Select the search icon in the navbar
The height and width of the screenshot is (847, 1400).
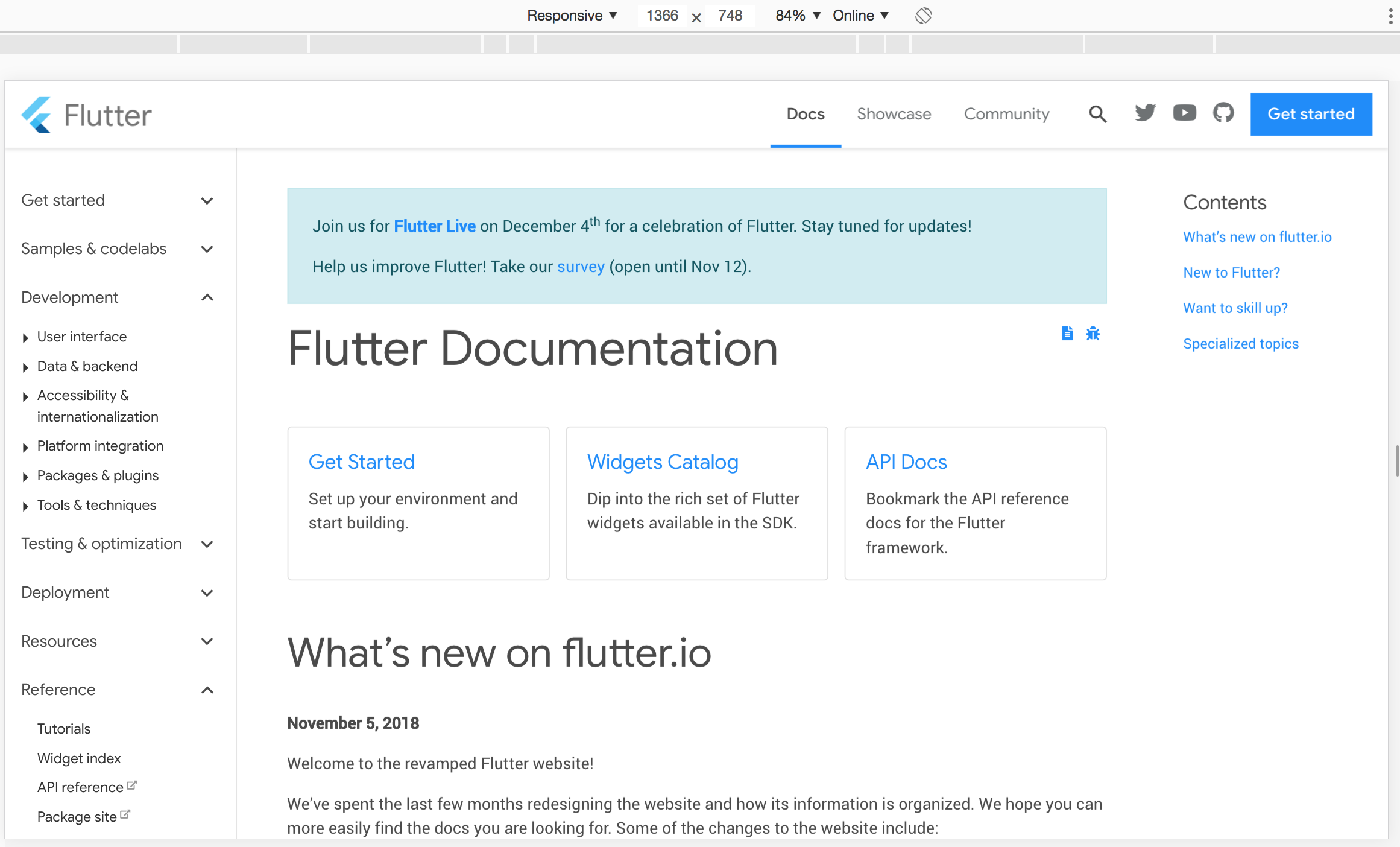(x=1097, y=114)
